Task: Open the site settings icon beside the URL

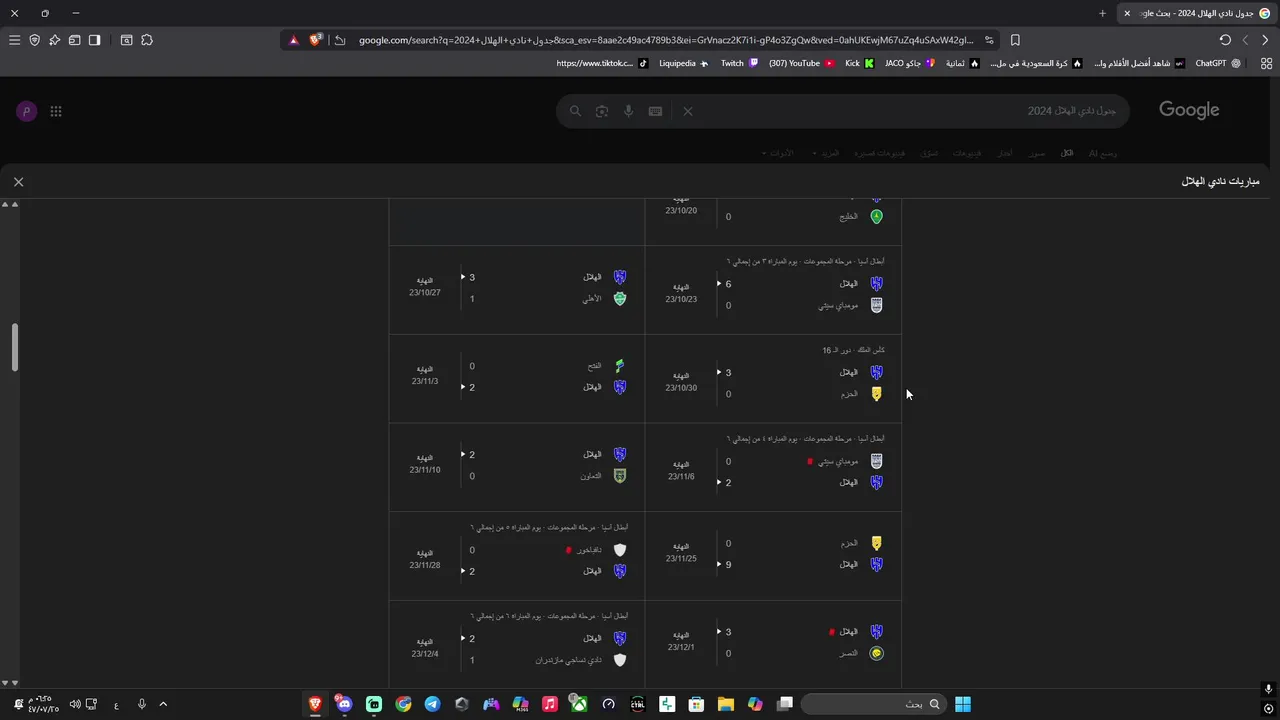Action: pos(989,40)
